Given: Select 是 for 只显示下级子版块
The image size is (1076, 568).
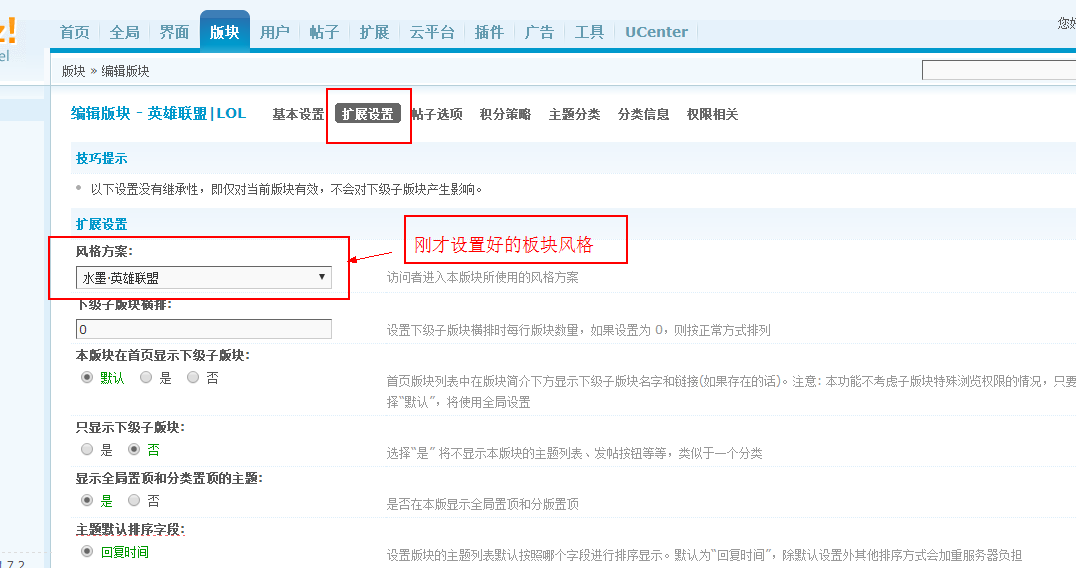Looking at the screenshot, I should (87, 449).
